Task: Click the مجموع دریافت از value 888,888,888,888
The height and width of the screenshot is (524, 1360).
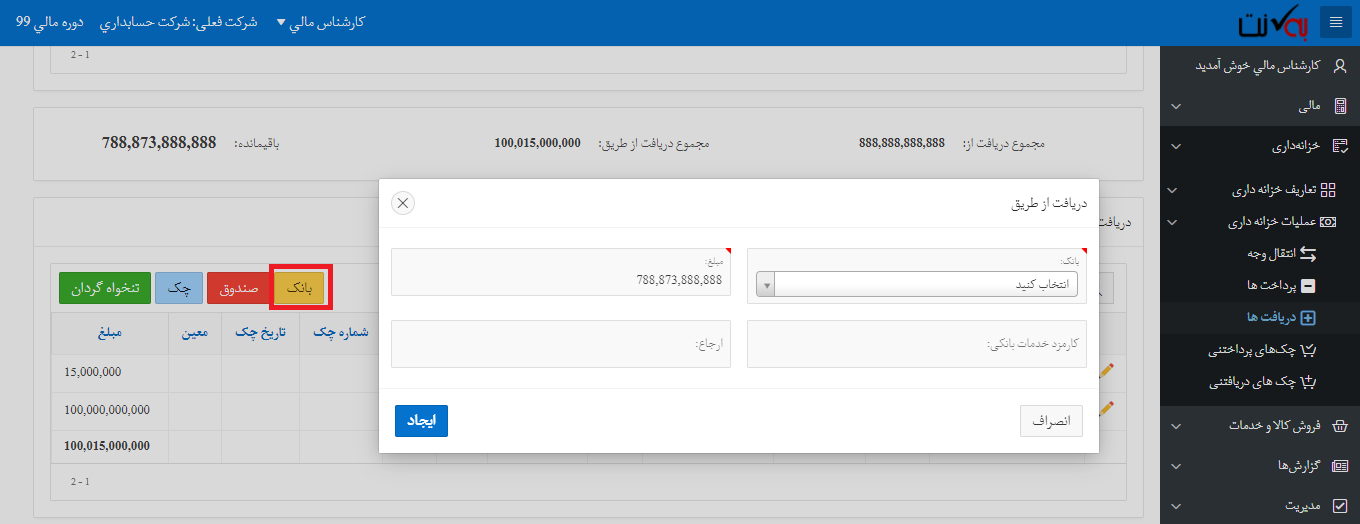Action: [x=902, y=143]
